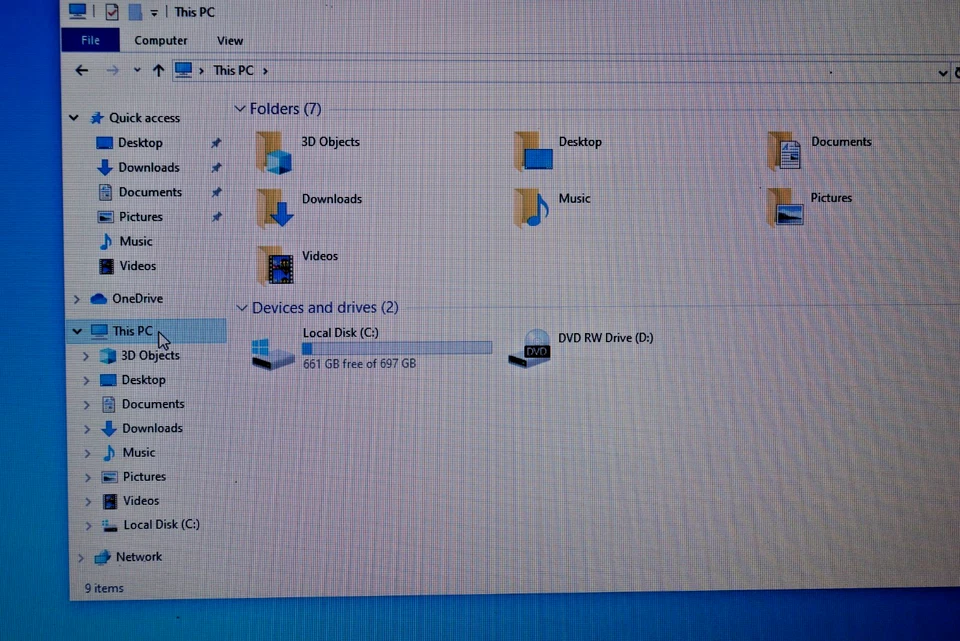Collapse Devices and drives section
Image resolution: width=960 pixels, height=641 pixels.
(x=240, y=307)
